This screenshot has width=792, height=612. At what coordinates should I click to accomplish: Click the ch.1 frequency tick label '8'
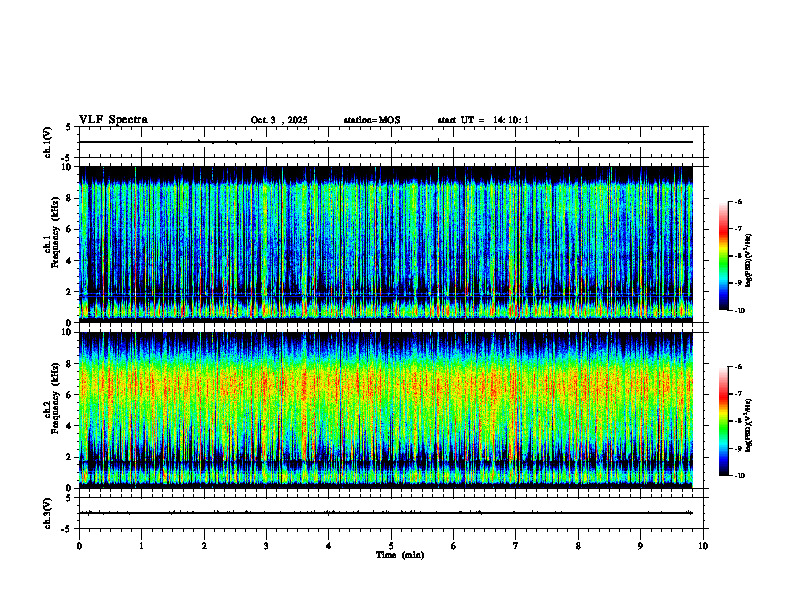tap(69, 198)
